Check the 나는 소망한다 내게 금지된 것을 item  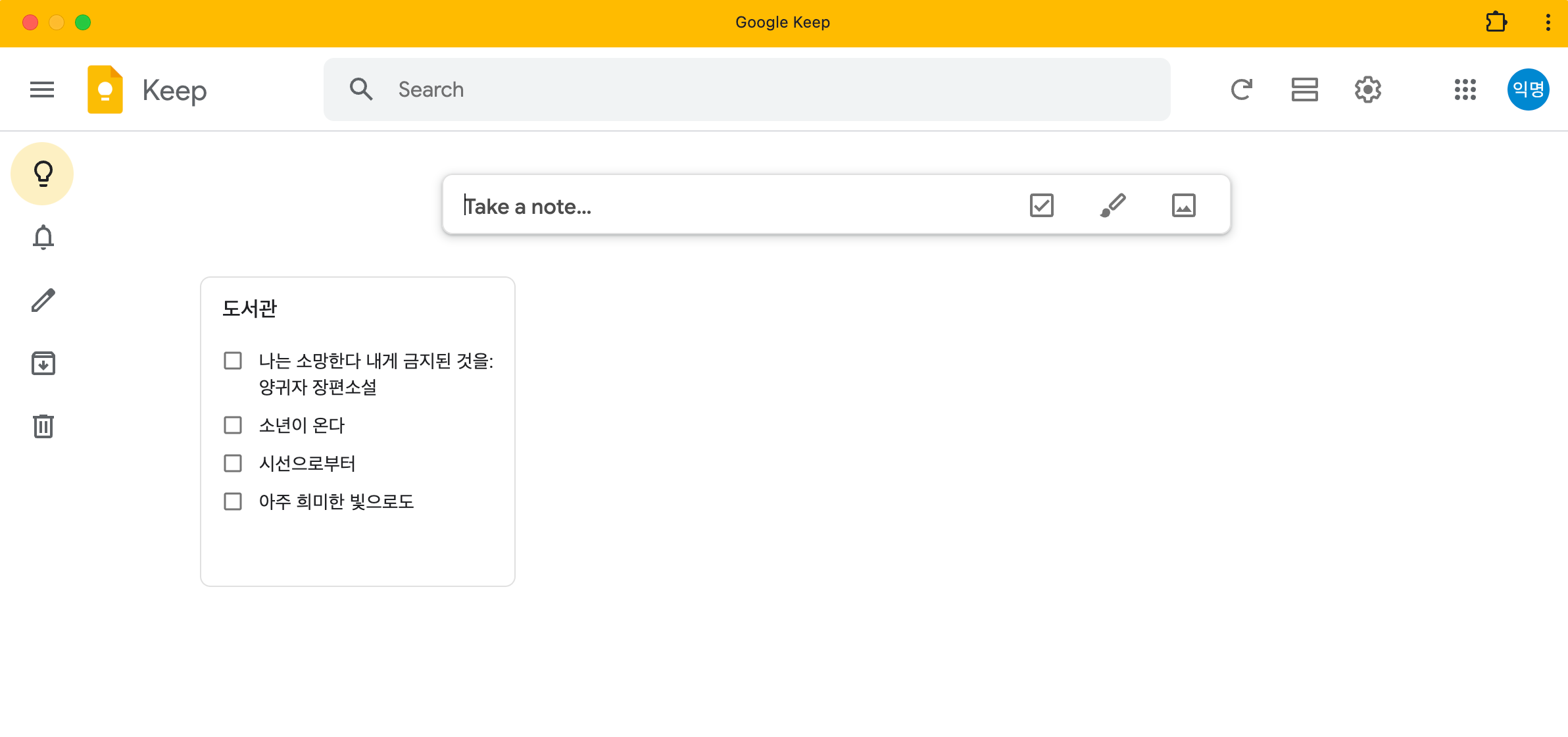coord(233,361)
